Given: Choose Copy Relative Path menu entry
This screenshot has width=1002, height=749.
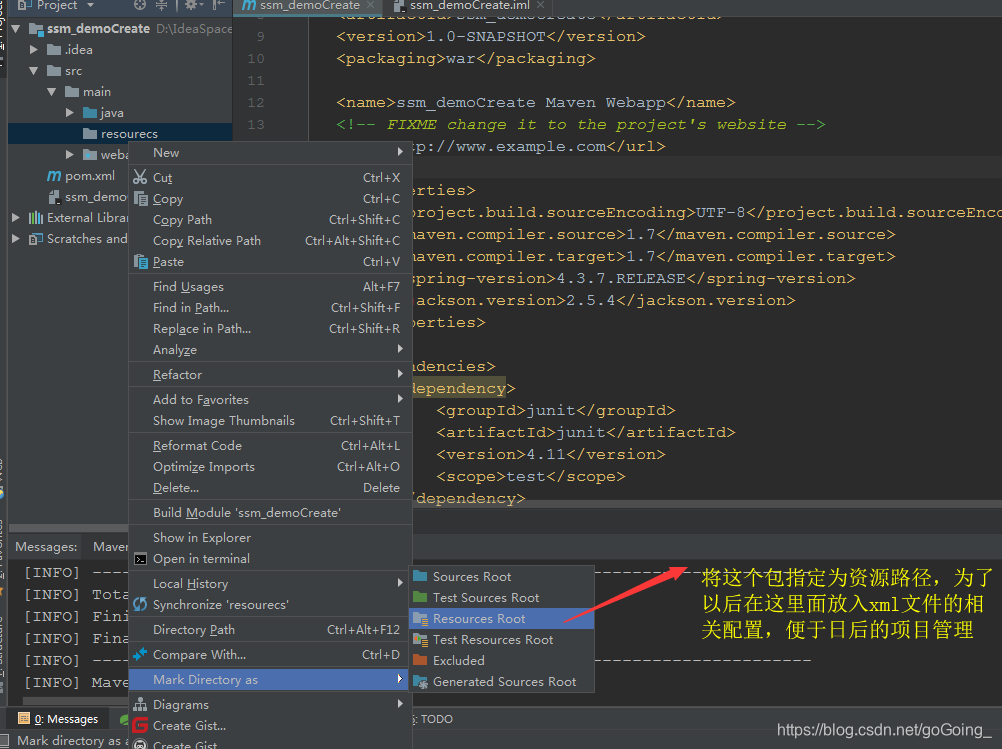Looking at the screenshot, I should click(270, 241).
